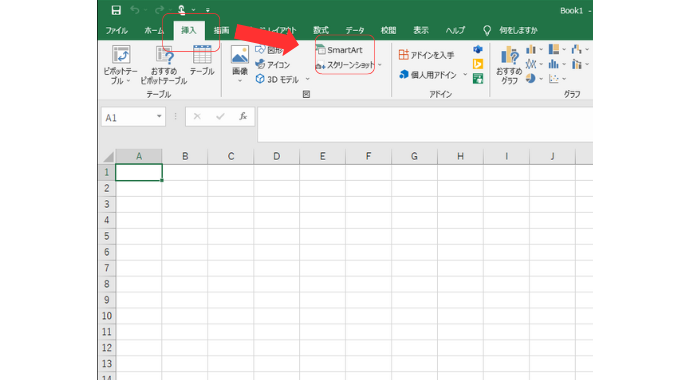Select column header B
This screenshot has height=380, width=690.
click(x=185, y=156)
